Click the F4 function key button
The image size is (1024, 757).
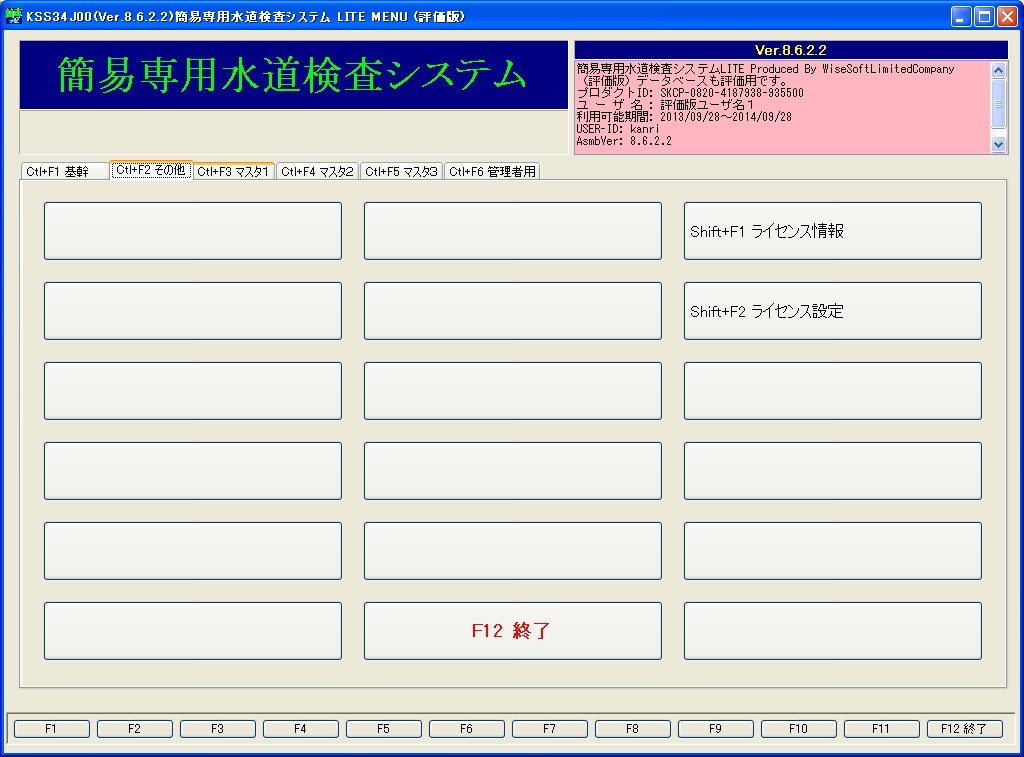coord(300,729)
